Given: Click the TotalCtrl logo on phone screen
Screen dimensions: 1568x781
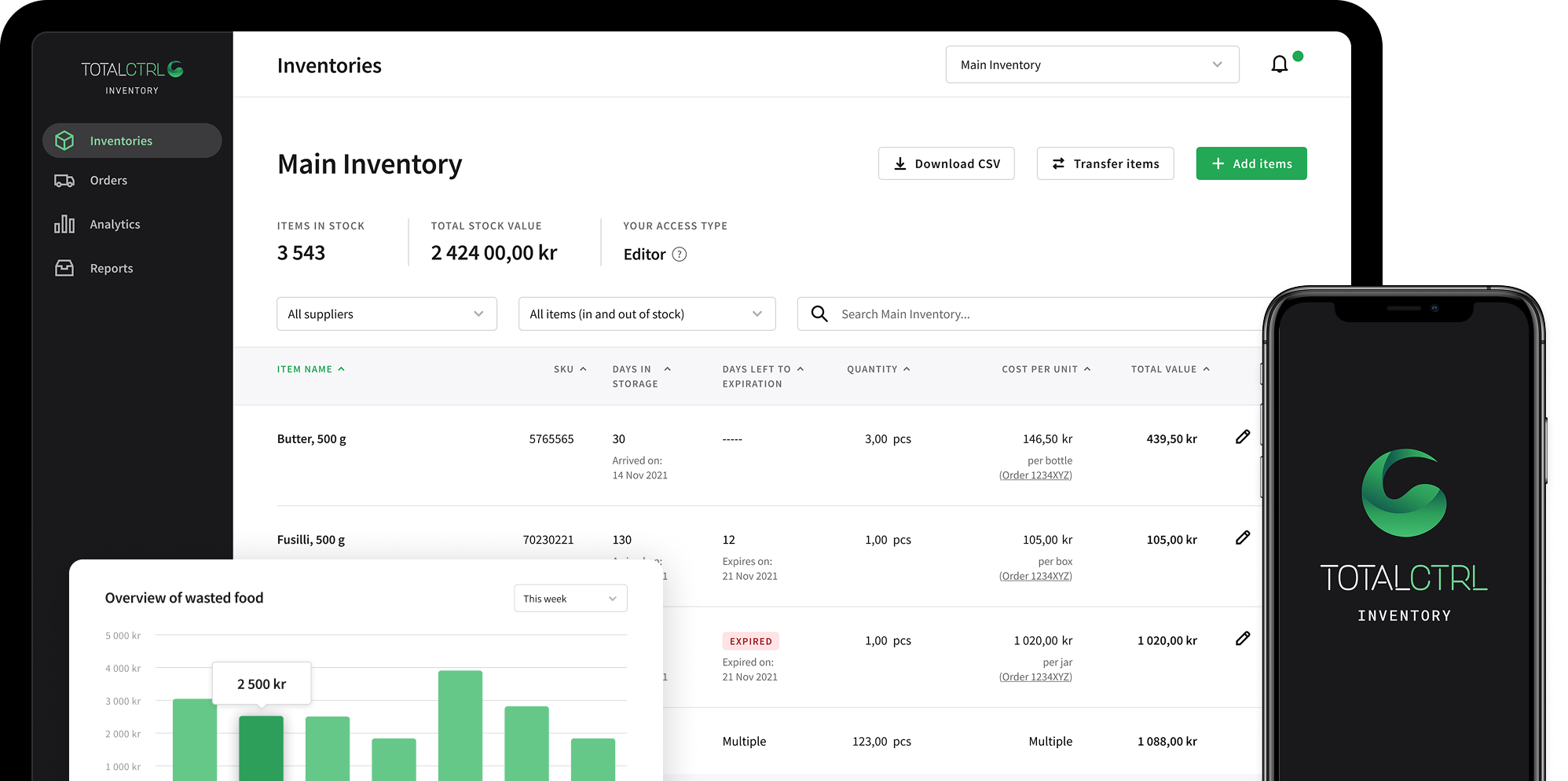Looking at the screenshot, I should pos(1404,537).
